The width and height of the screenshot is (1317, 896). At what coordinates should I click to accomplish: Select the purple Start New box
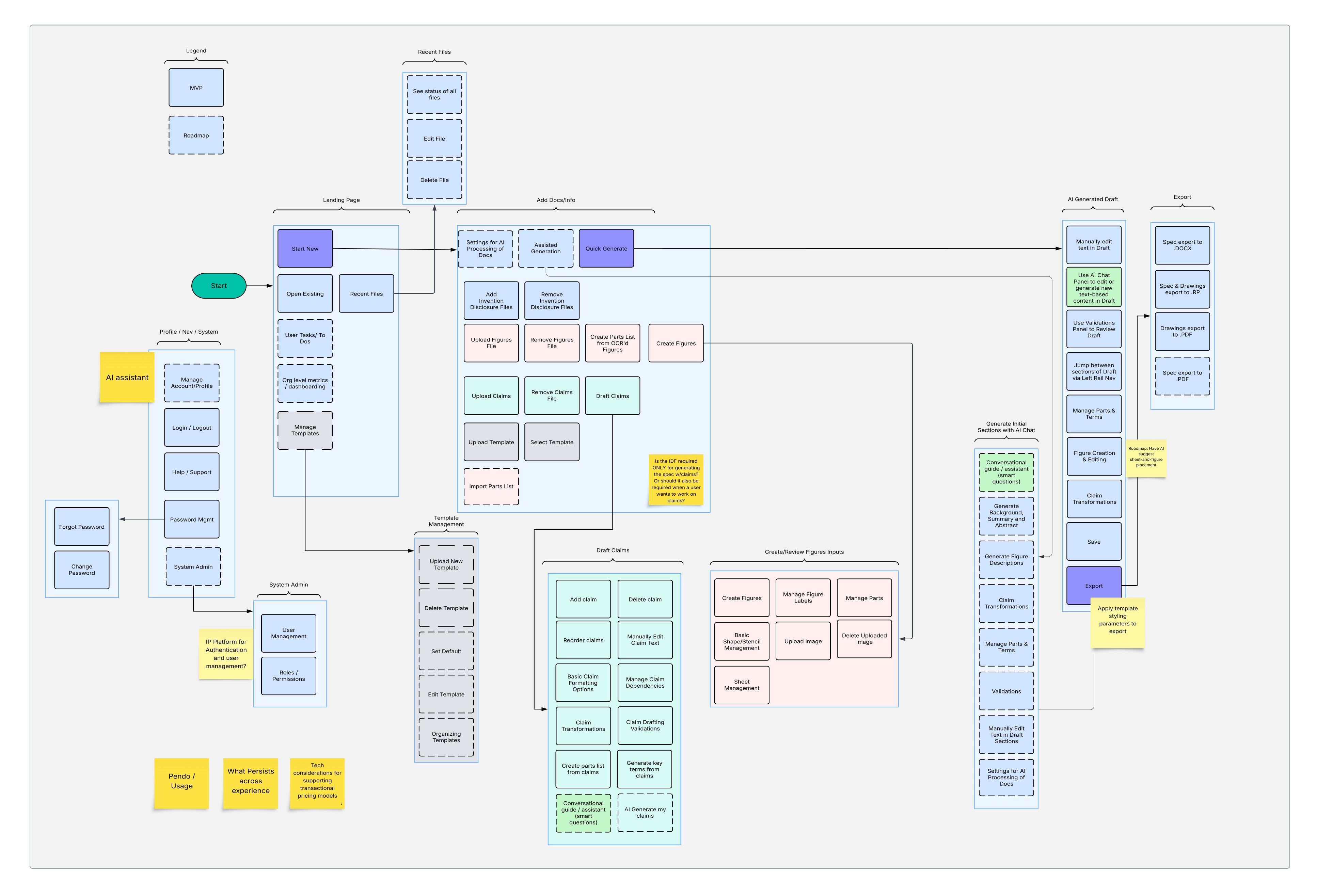pos(305,248)
